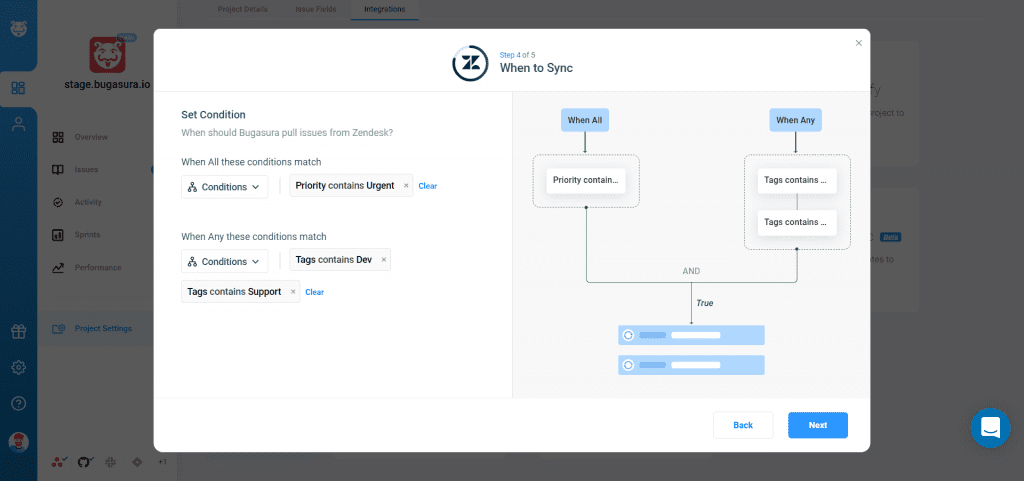This screenshot has width=1024, height=481.
Task: Open the gift rewards icon
Action: pyautogui.click(x=18, y=332)
